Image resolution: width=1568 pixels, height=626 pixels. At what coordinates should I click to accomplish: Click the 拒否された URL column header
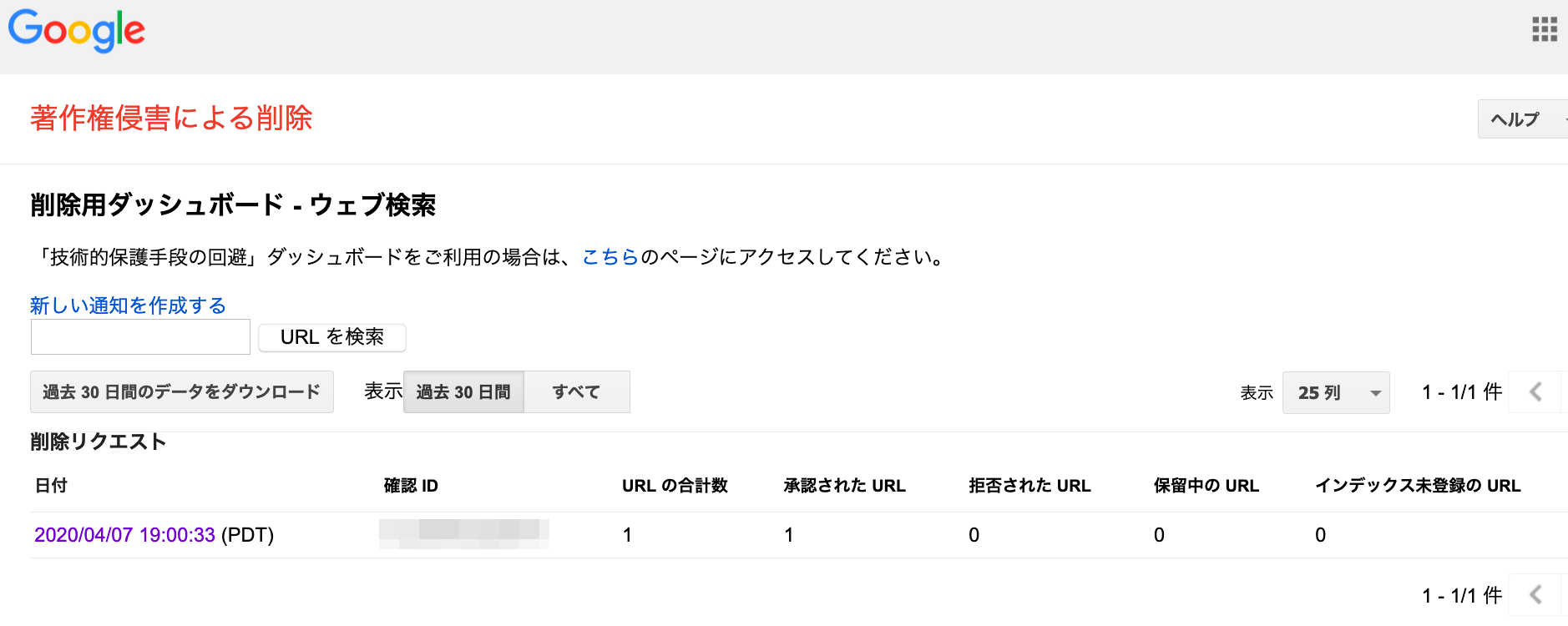[1029, 486]
